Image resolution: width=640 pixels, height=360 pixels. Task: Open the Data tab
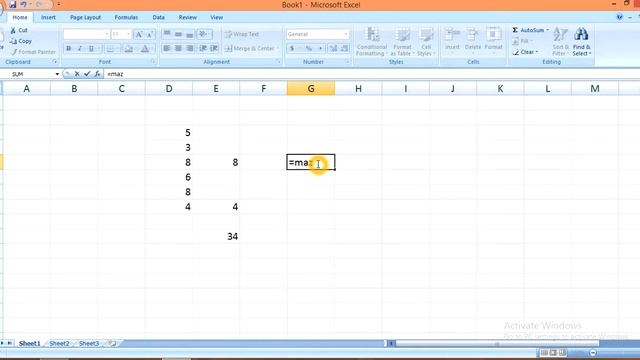(x=158, y=18)
